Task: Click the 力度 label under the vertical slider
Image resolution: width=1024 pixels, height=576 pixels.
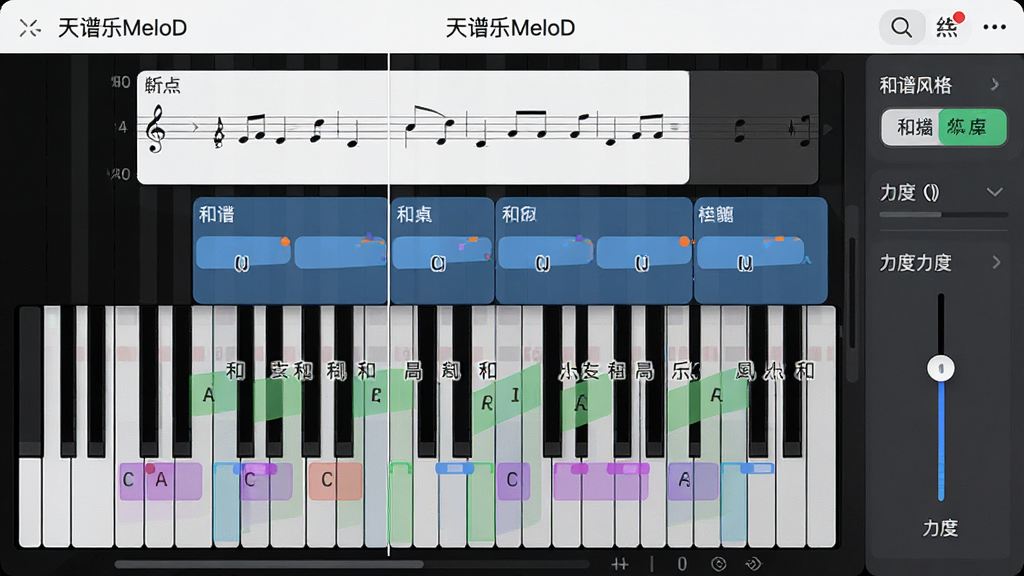Action: 940,528
